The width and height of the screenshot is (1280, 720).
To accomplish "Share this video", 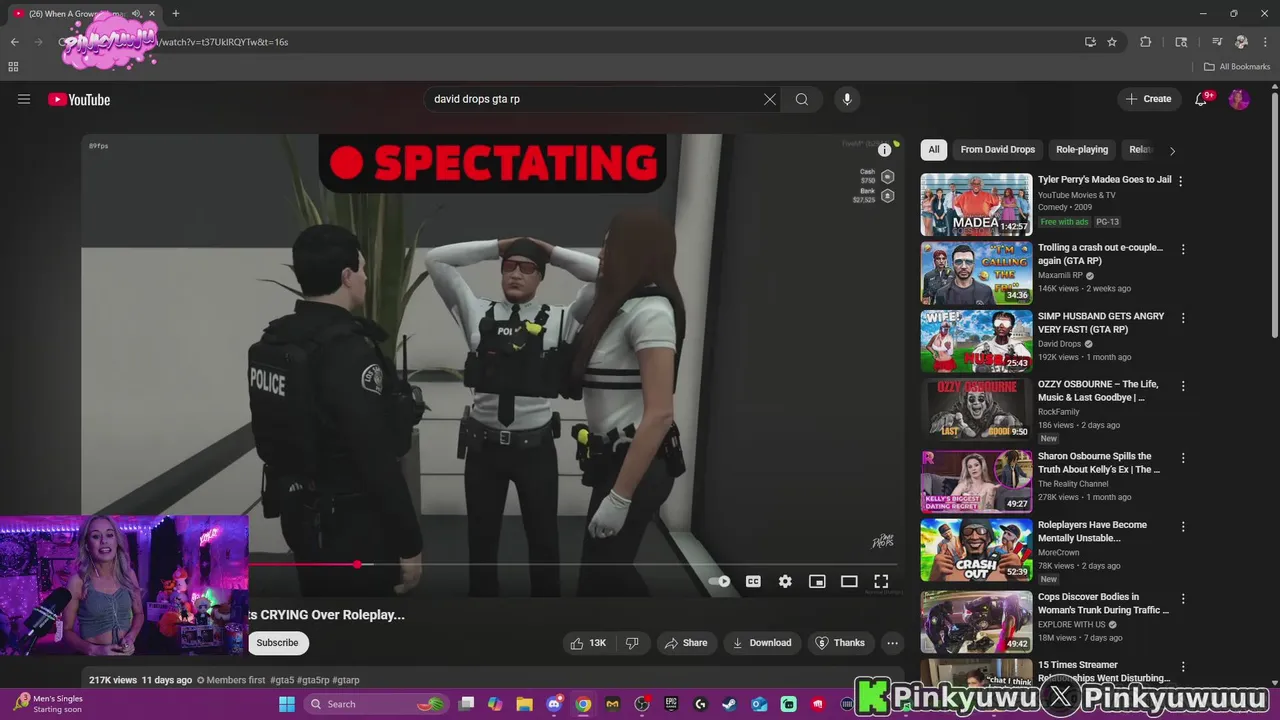I will pyautogui.click(x=686, y=643).
